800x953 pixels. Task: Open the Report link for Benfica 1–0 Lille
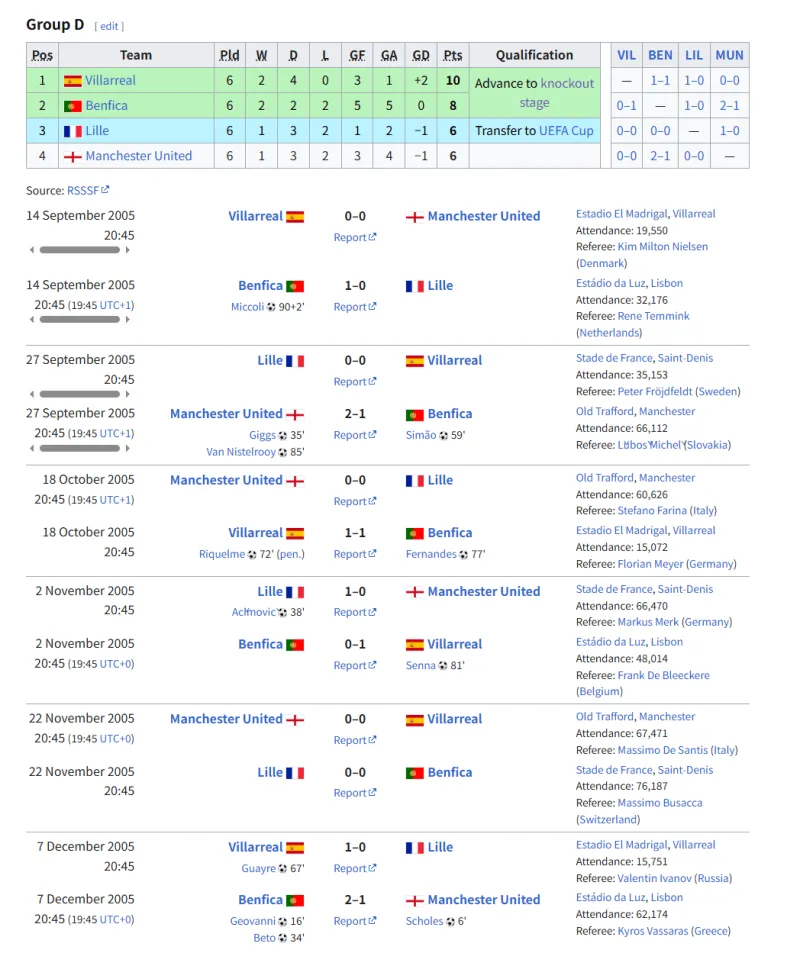(x=354, y=307)
